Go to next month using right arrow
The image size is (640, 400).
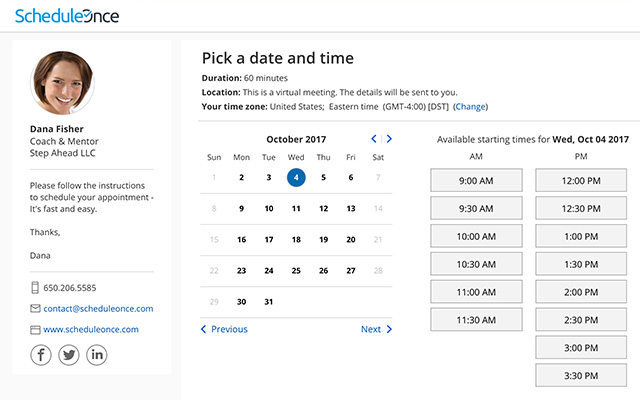389,139
